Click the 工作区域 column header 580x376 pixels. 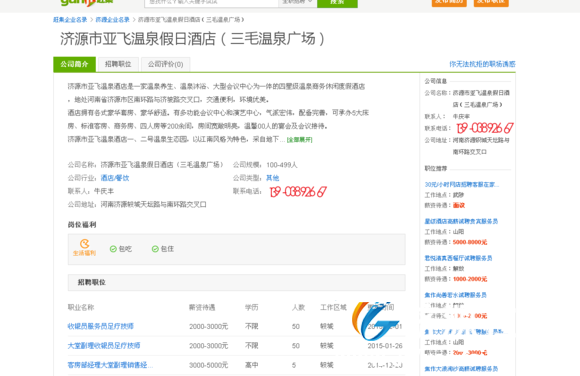click(333, 307)
